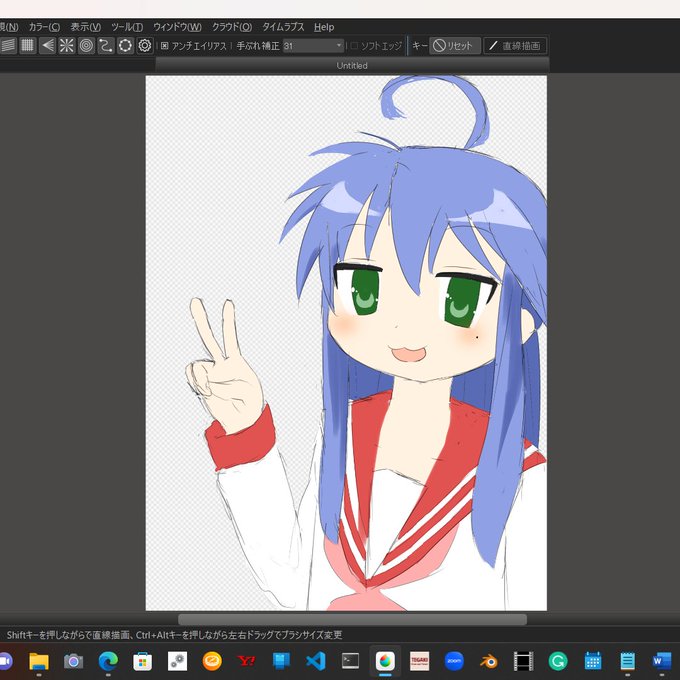Viewport: 680px width, 680px height.
Task: Toggle the ソフトエッジ checkbox
Action: [354, 46]
